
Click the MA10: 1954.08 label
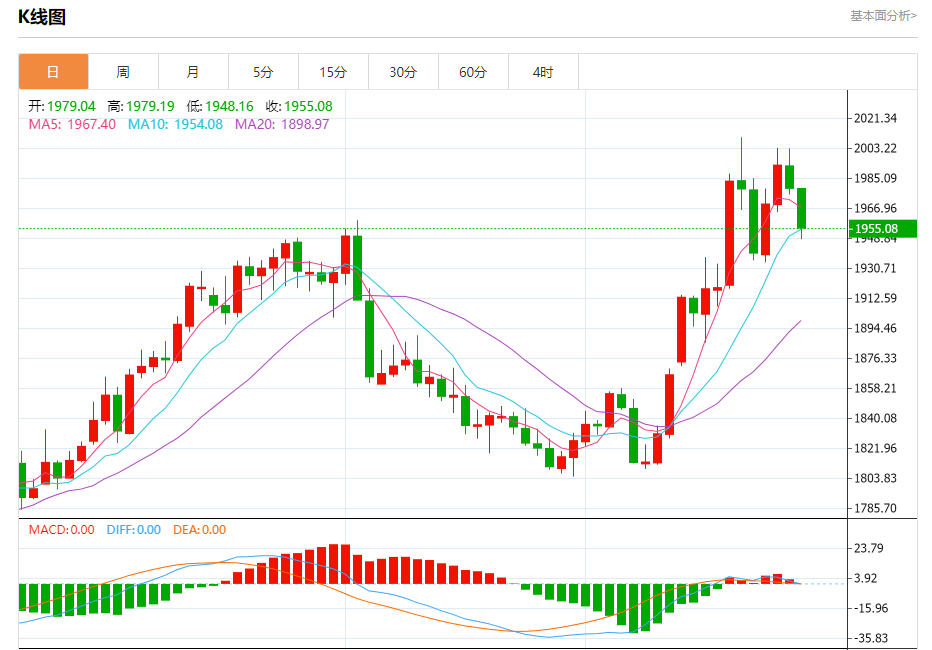pos(175,124)
